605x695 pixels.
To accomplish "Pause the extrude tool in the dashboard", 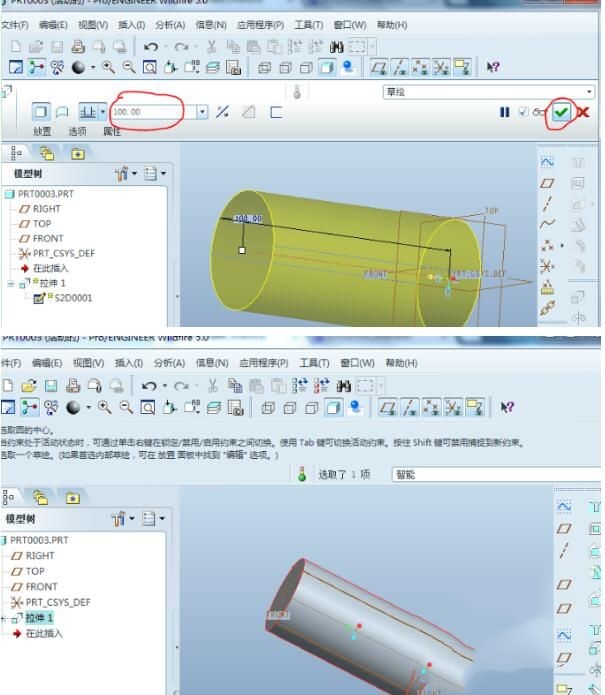I will (x=505, y=112).
